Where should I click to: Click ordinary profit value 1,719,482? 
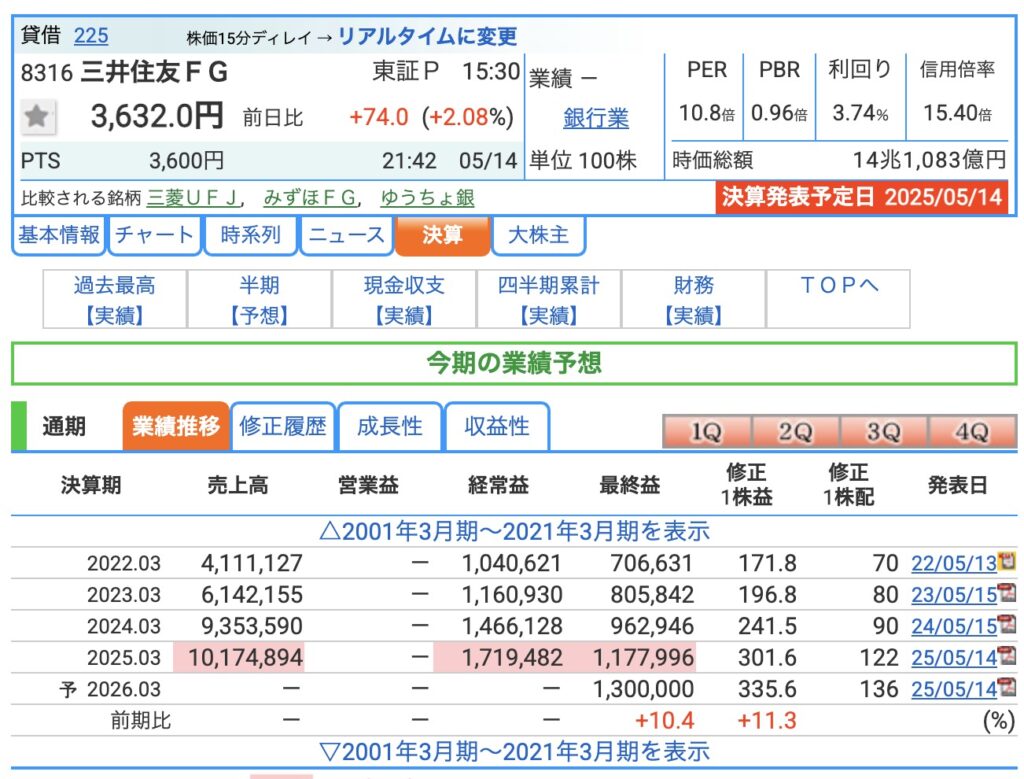[x=511, y=657]
